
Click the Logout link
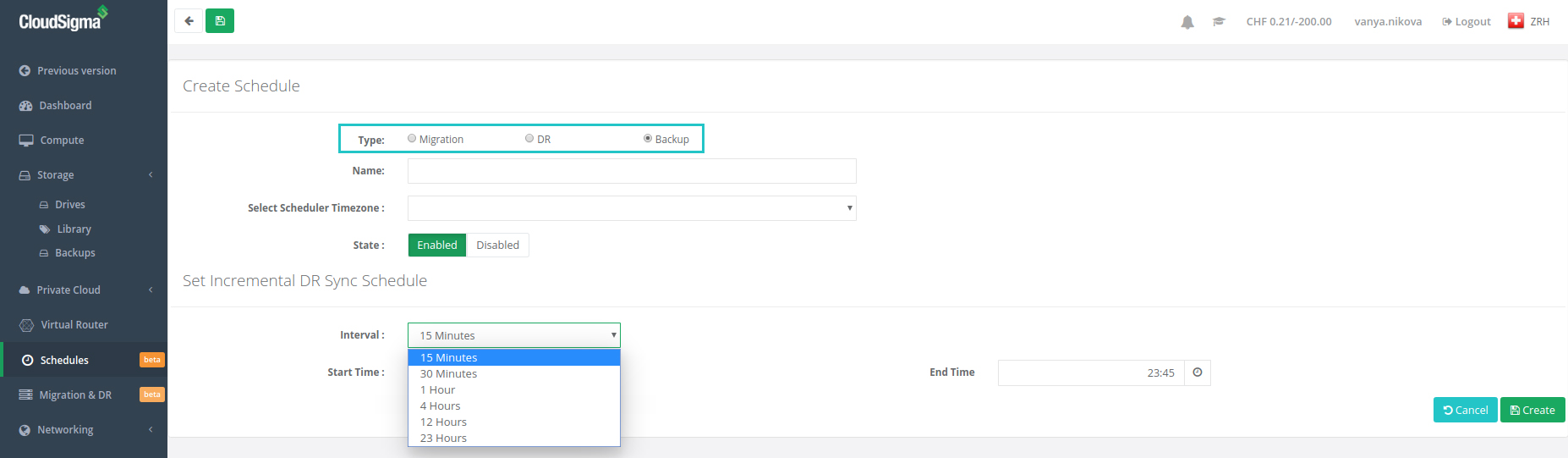(1467, 22)
